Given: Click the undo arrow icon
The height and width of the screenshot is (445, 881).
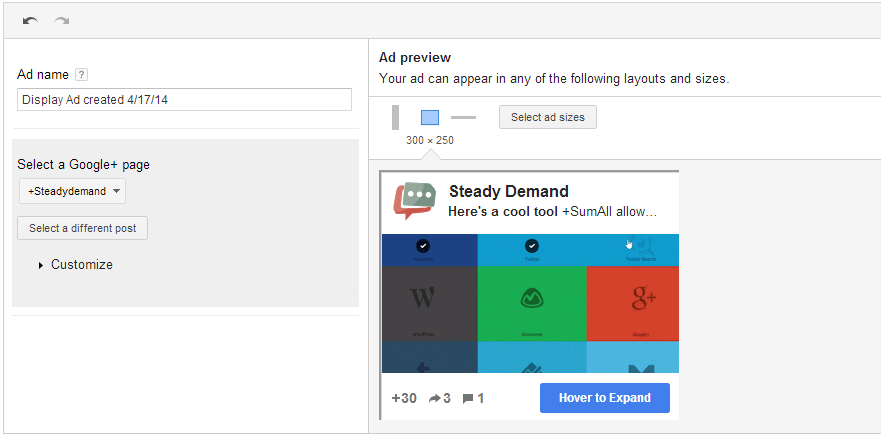Looking at the screenshot, I should [30, 20].
